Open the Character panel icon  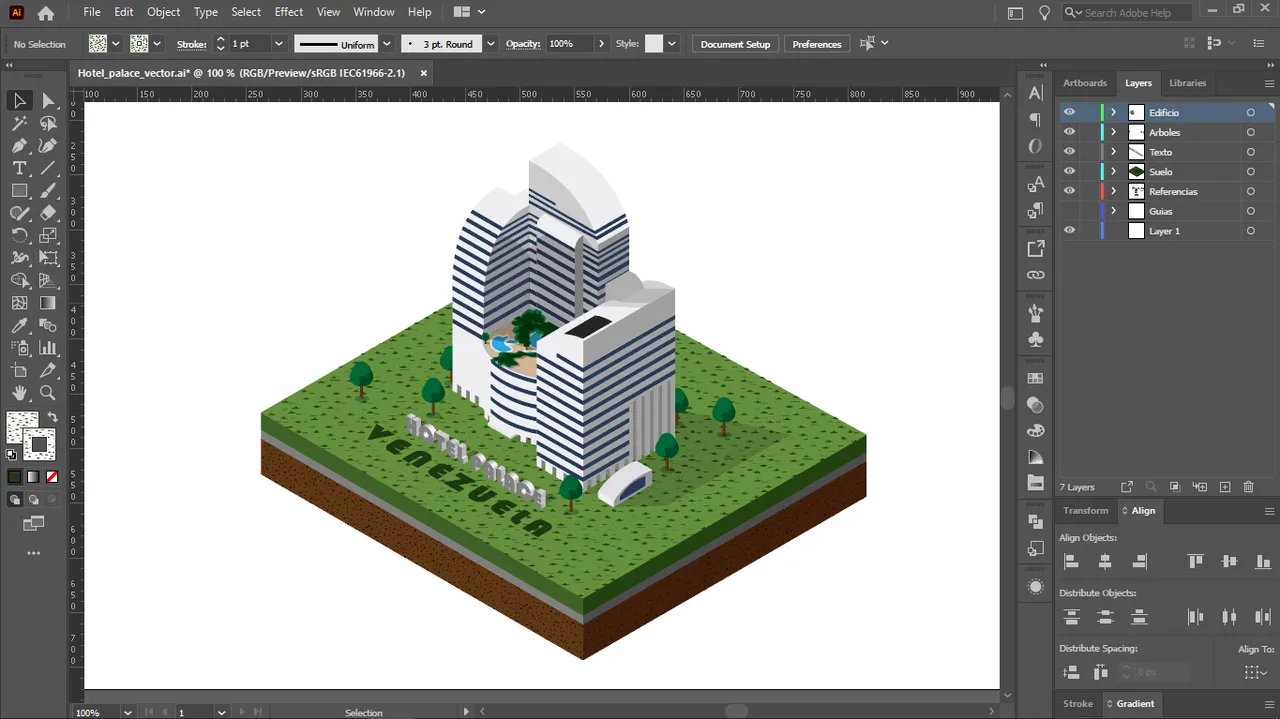tap(1035, 93)
